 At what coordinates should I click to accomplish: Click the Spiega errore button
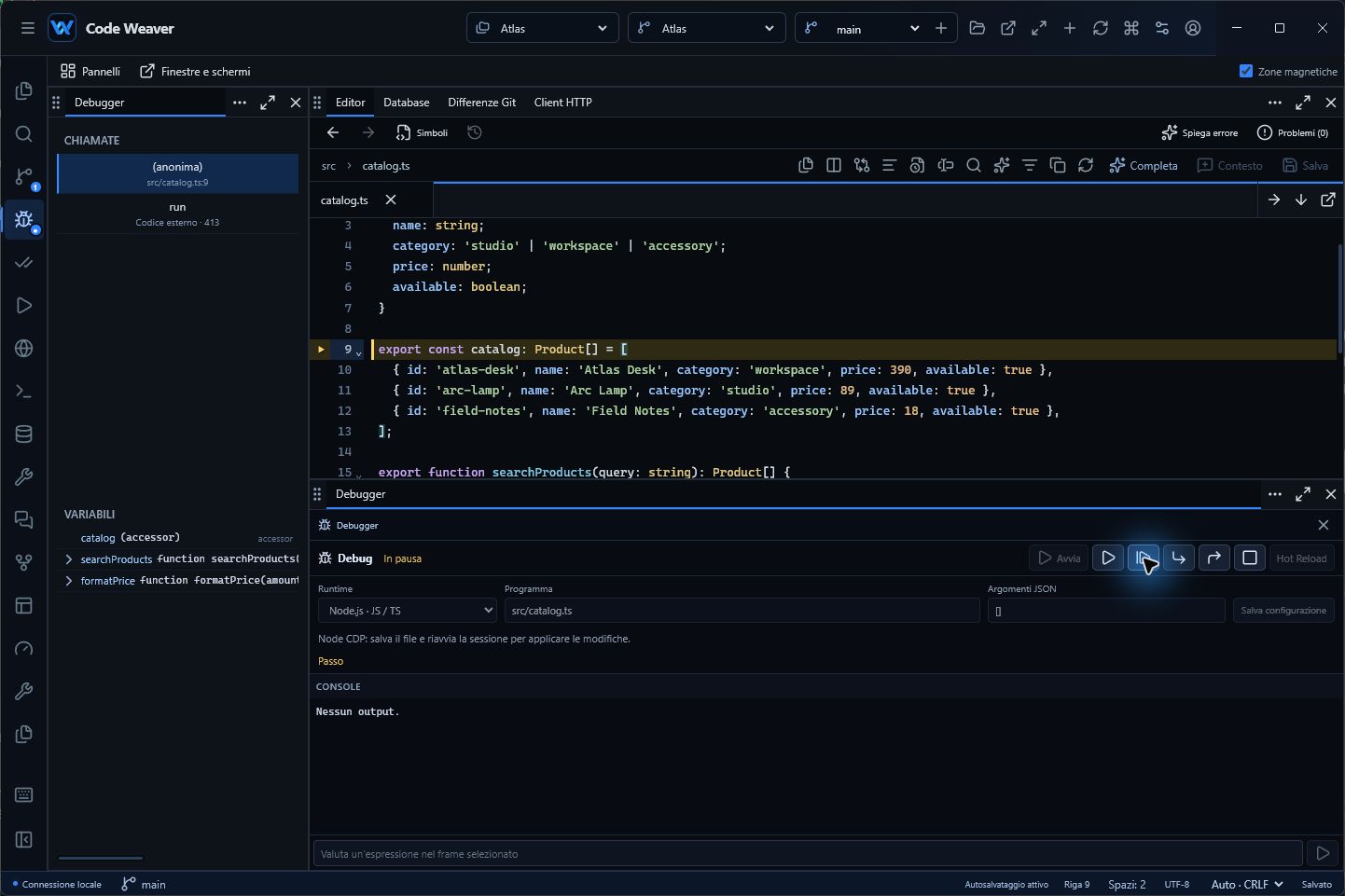click(1199, 133)
